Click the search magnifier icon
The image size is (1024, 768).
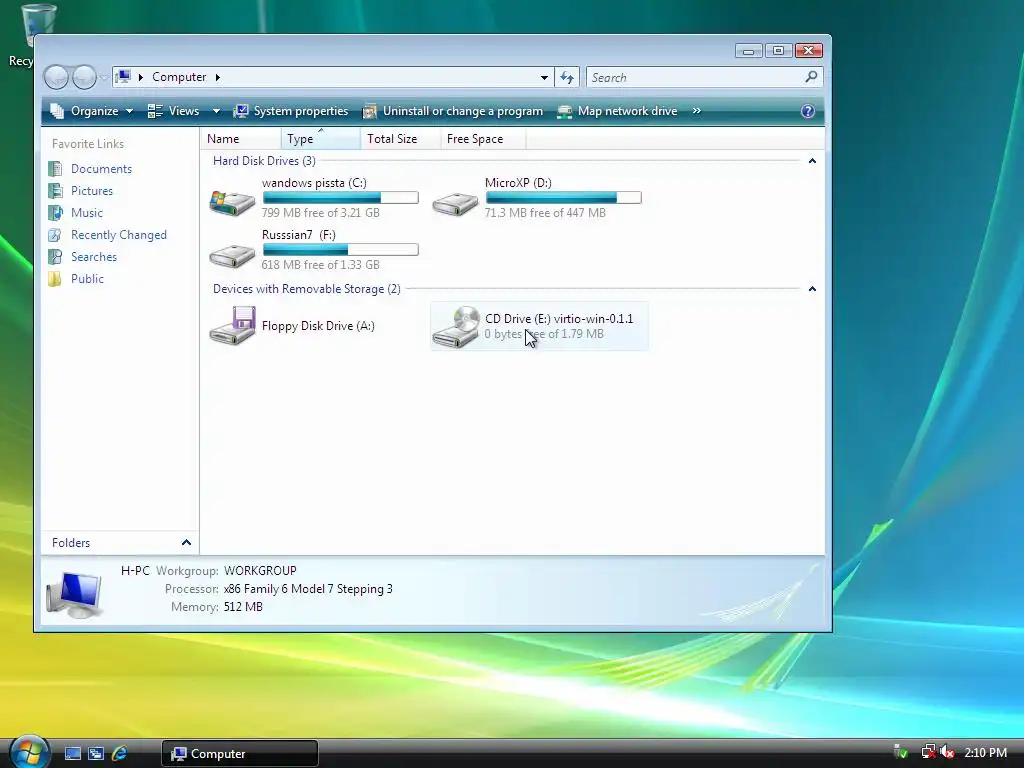[811, 77]
